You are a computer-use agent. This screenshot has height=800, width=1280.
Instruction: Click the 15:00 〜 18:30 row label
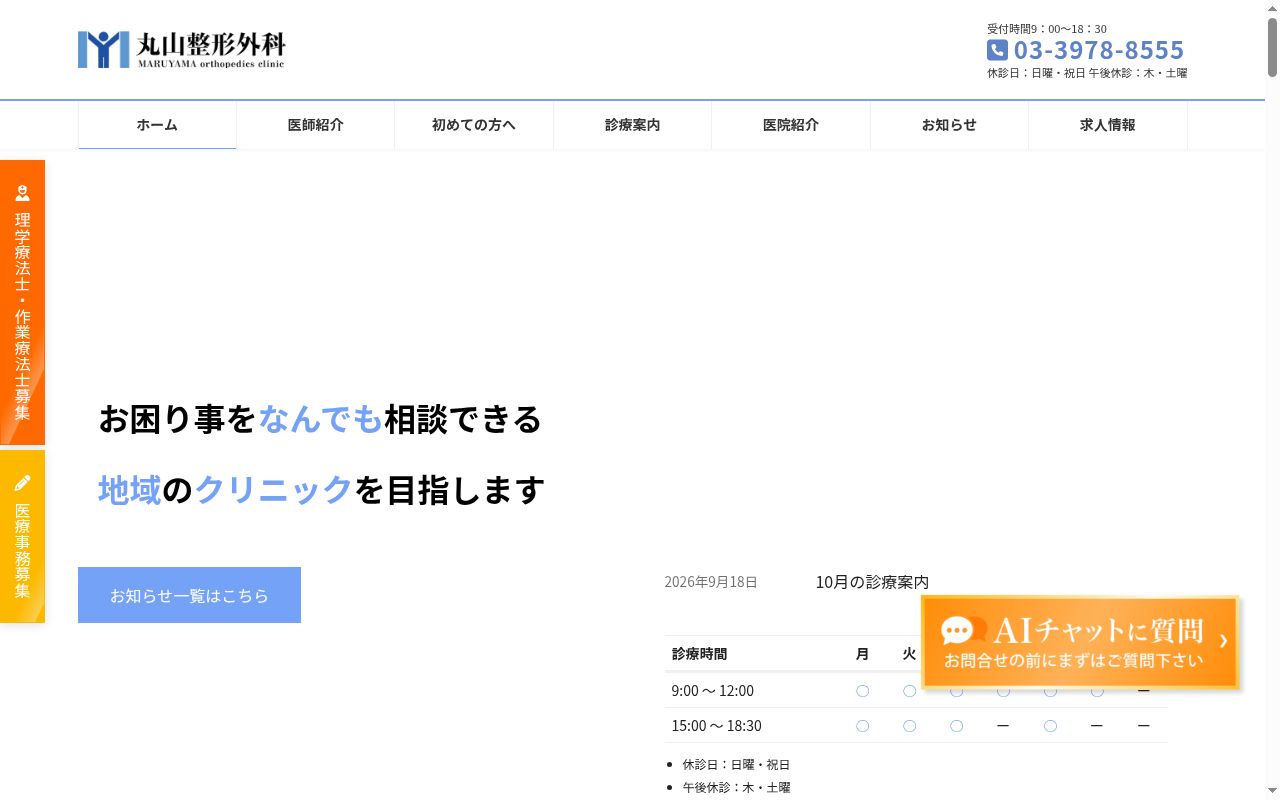coord(716,726)
